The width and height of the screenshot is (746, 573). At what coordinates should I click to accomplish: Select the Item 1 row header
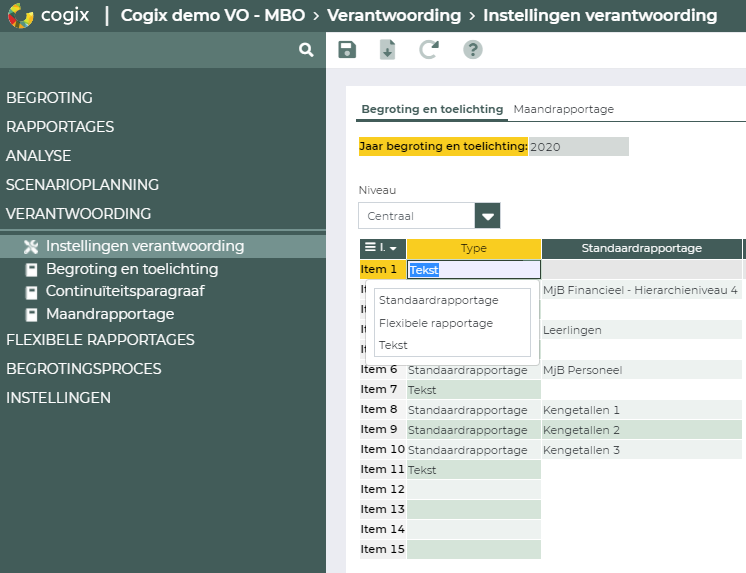coord(383,269)
